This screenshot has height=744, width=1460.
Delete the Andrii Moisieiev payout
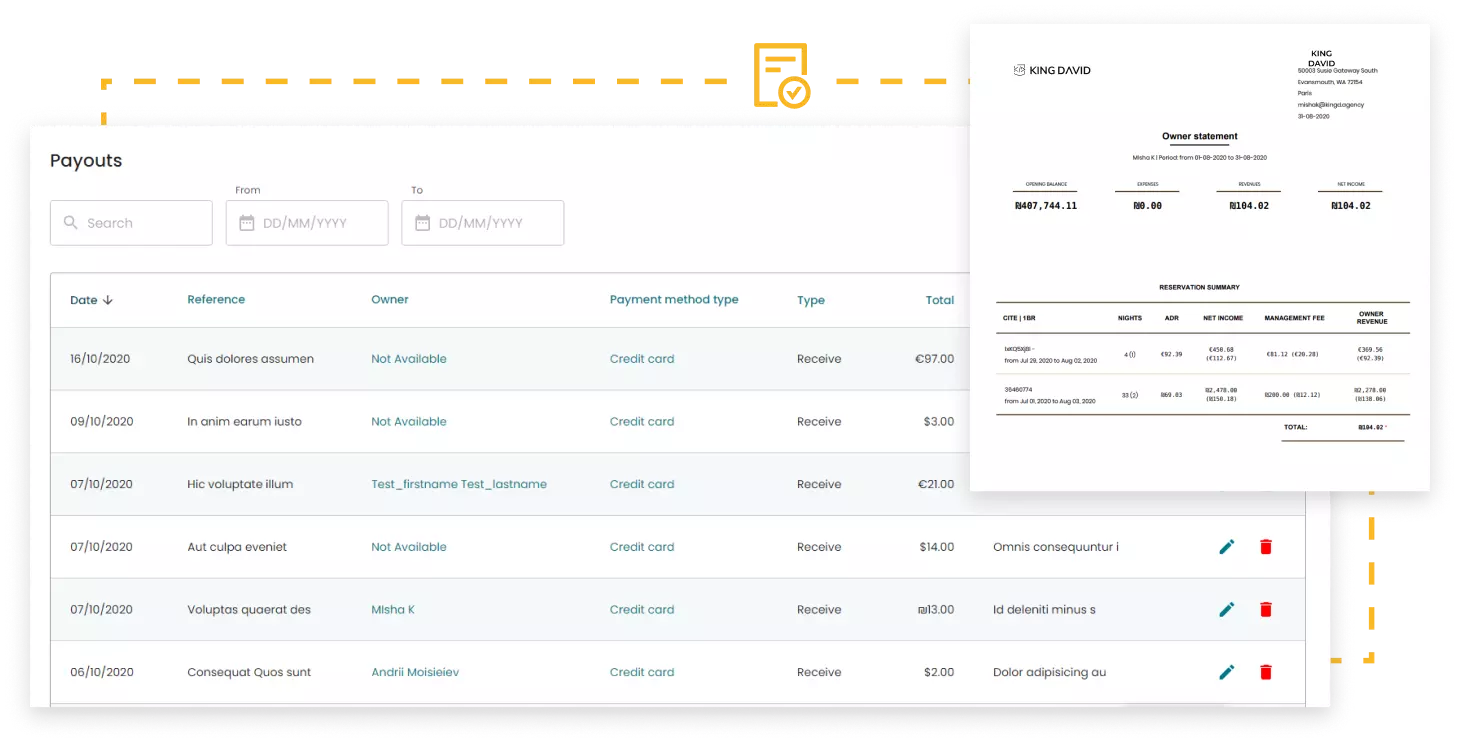1266,672
